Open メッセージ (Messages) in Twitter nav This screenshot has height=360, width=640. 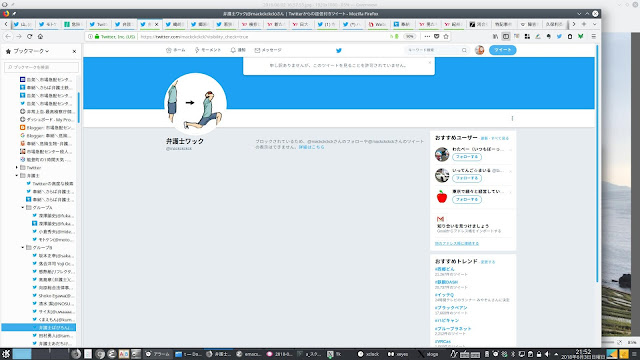click(268, 50)
